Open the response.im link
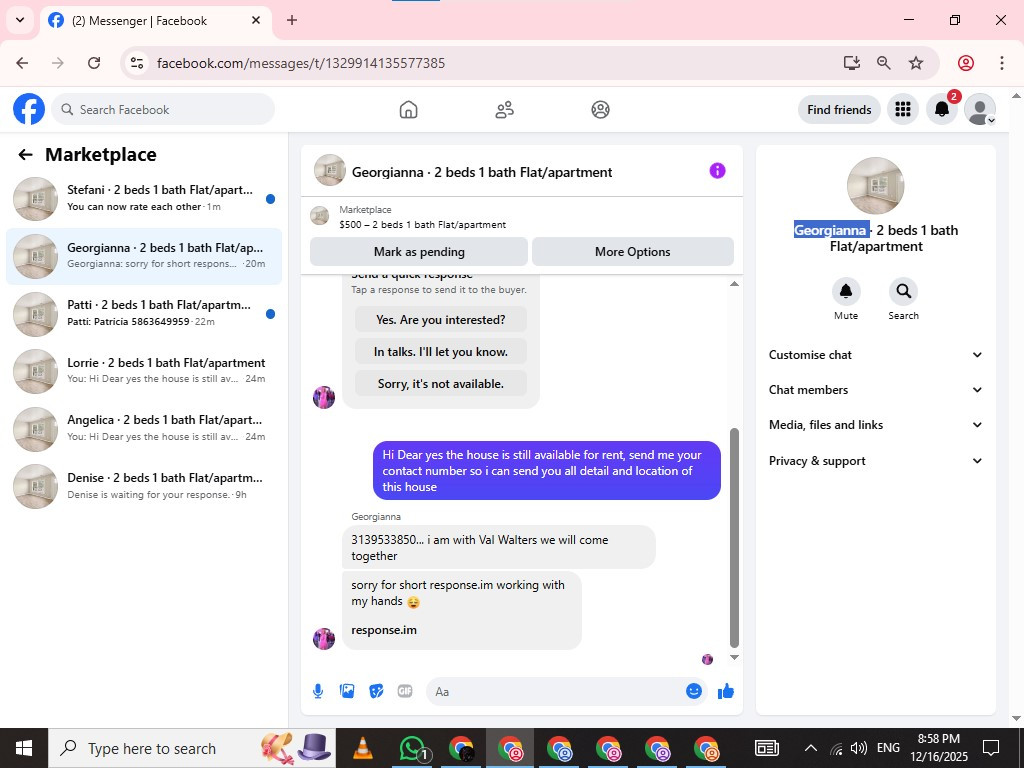This screenshot has width=1024, height=768. [x=384, y=630]
